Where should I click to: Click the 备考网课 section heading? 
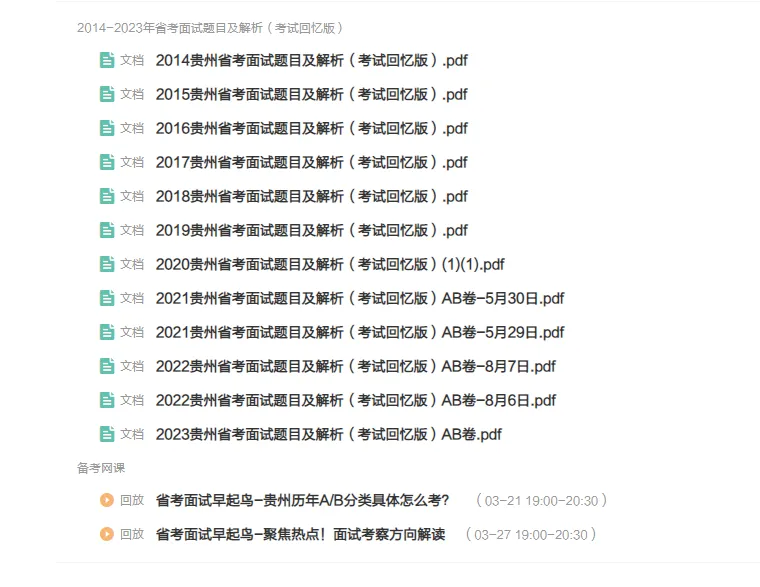pyautogui.click(x=101, y=468)
